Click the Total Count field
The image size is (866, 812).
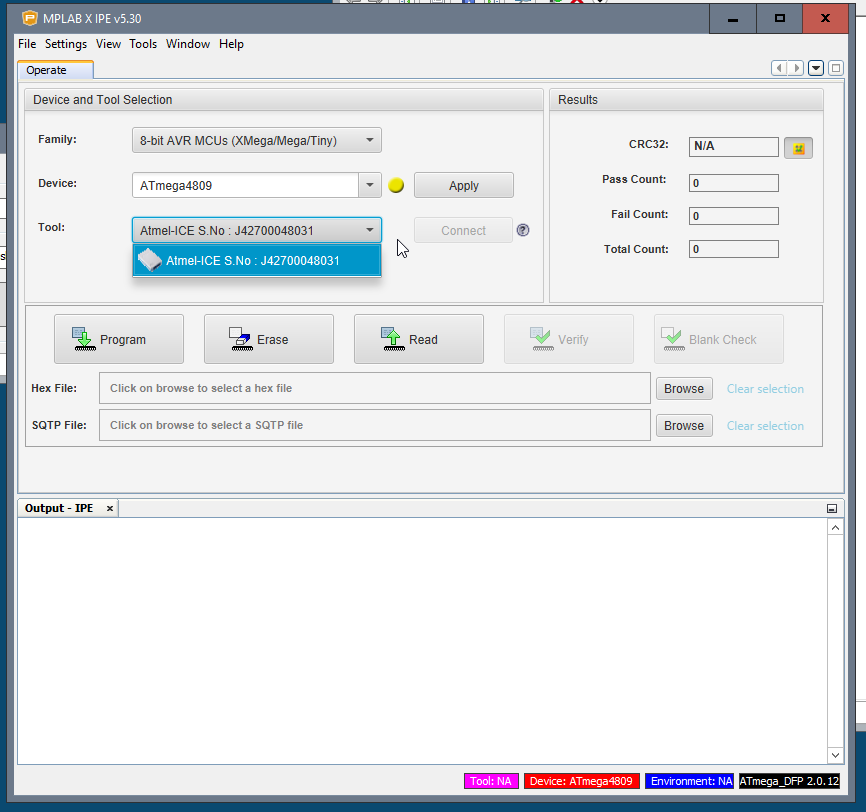coord(733,249)
